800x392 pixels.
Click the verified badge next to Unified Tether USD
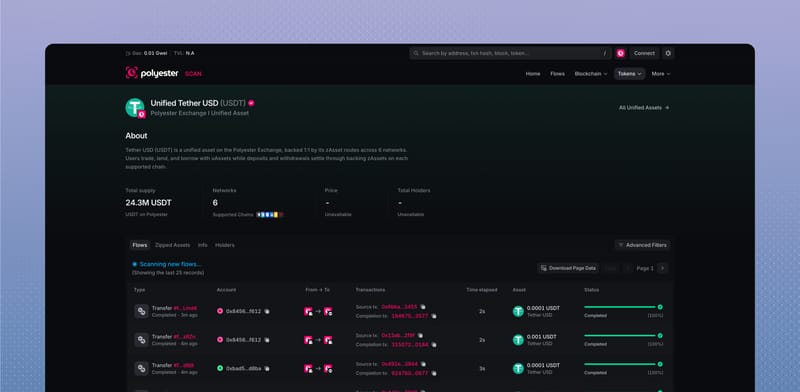[x=251, y=103]
